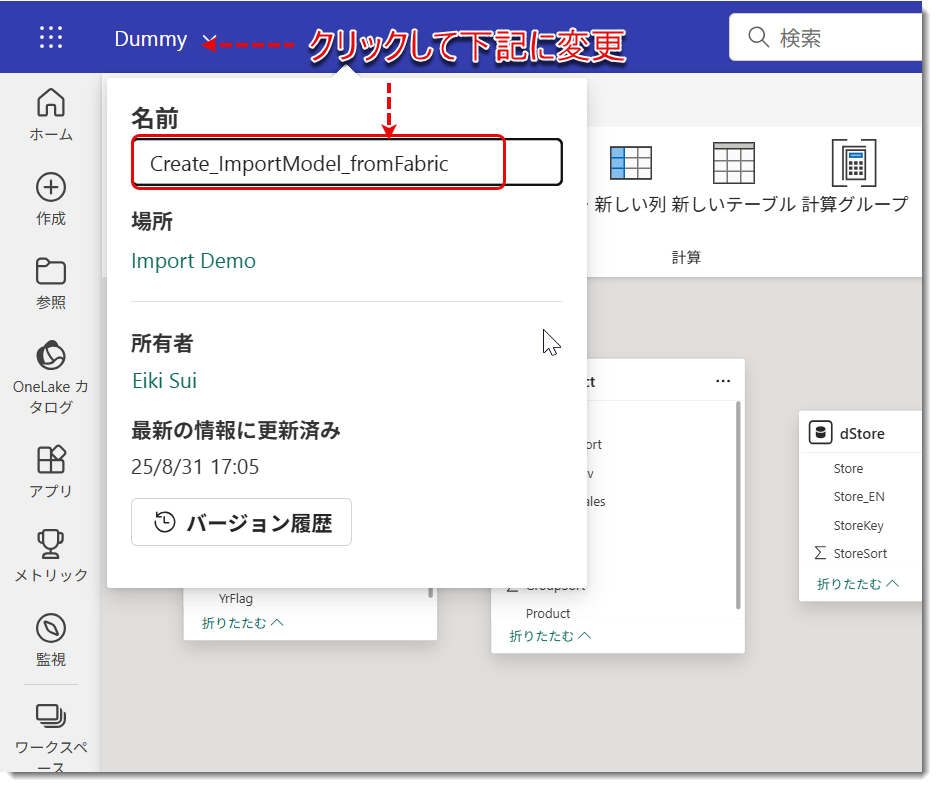Screen dimensions: 937x787
Task: Select the Store_EN field in dStore
Action: (x=859, y=497)
